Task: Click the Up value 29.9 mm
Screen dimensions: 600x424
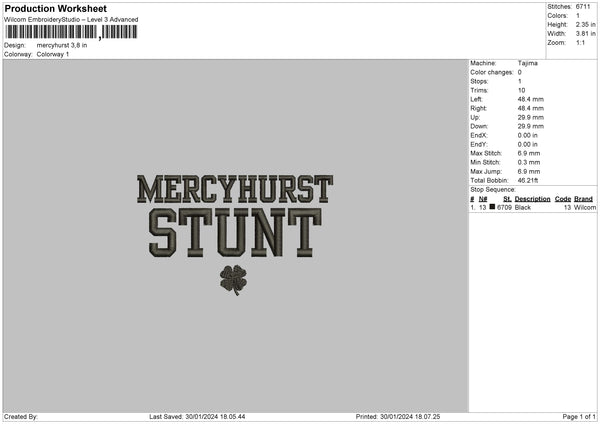Action: 531,117
